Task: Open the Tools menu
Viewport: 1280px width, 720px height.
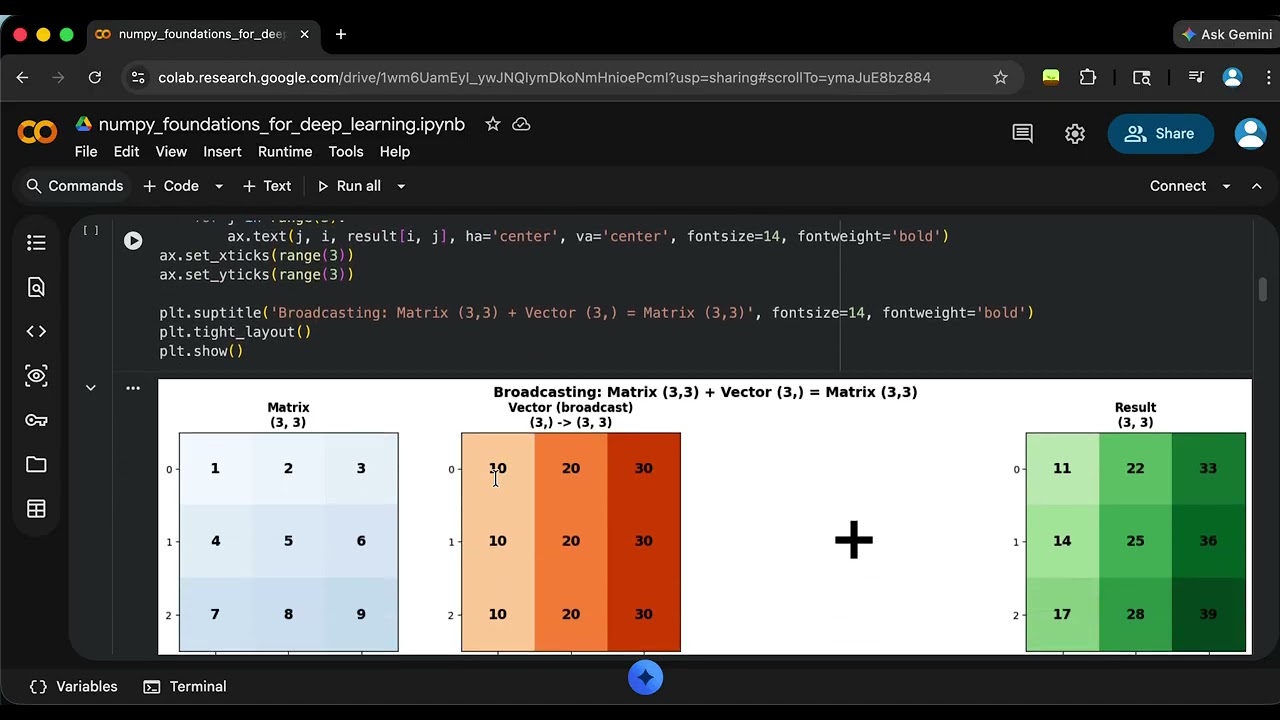Action: pos(346,152)
